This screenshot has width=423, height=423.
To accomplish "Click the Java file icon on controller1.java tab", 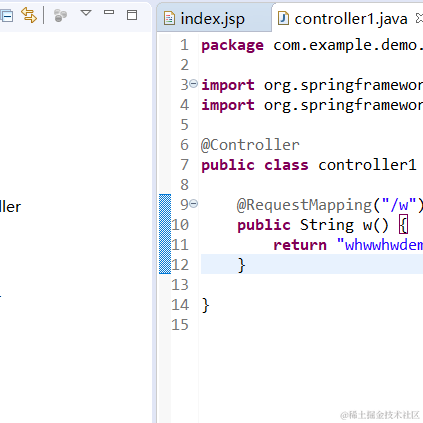I will tap(283, 19).
